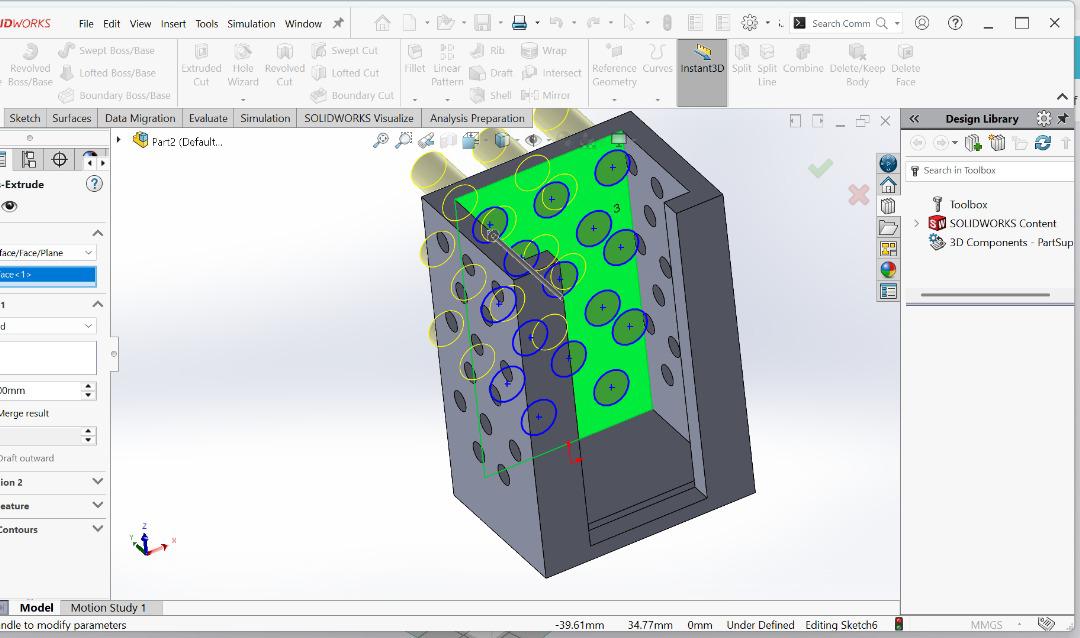Open the Insert menu
Image resolution: width=1080 pixels, height=638 pixels.
pyautogui.click(x=174, y=23)
